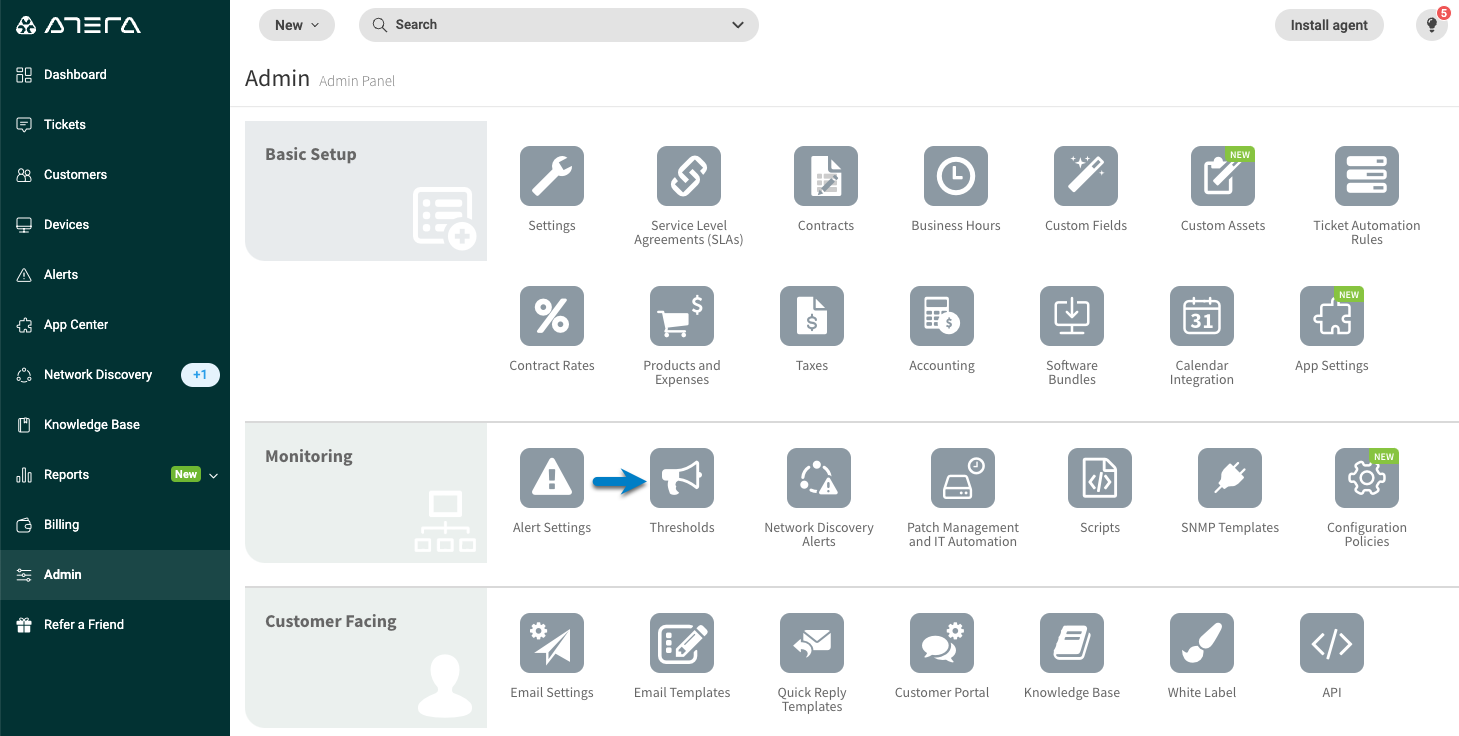This screenshot has width=1459, height=736.
Task: Open the Thresholds megaphone icon
Action: click(x=682, y=478)
